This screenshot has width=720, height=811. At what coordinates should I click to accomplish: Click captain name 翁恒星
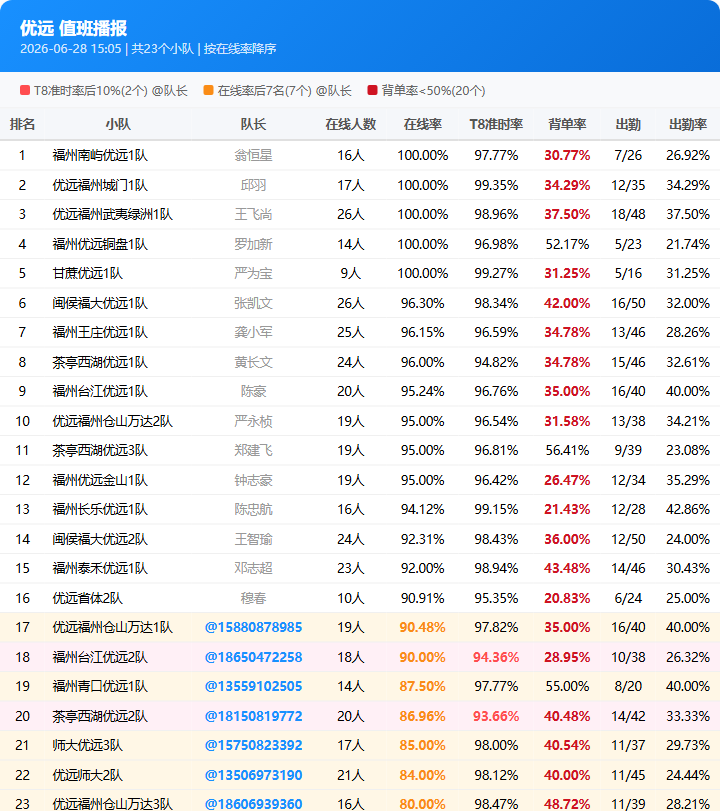(253, 155)
